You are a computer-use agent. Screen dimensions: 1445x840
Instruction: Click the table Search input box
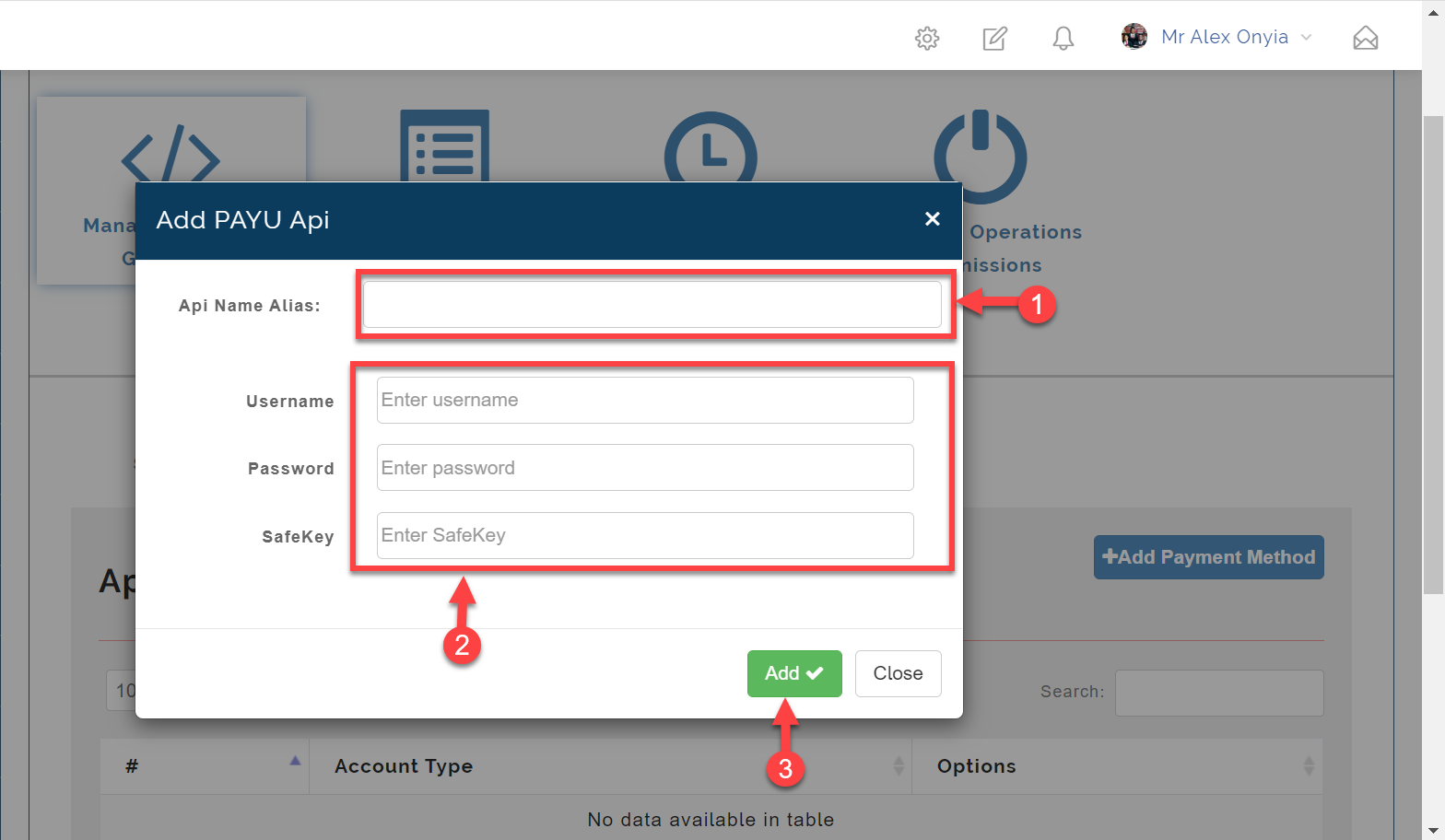coord(1219,693)
